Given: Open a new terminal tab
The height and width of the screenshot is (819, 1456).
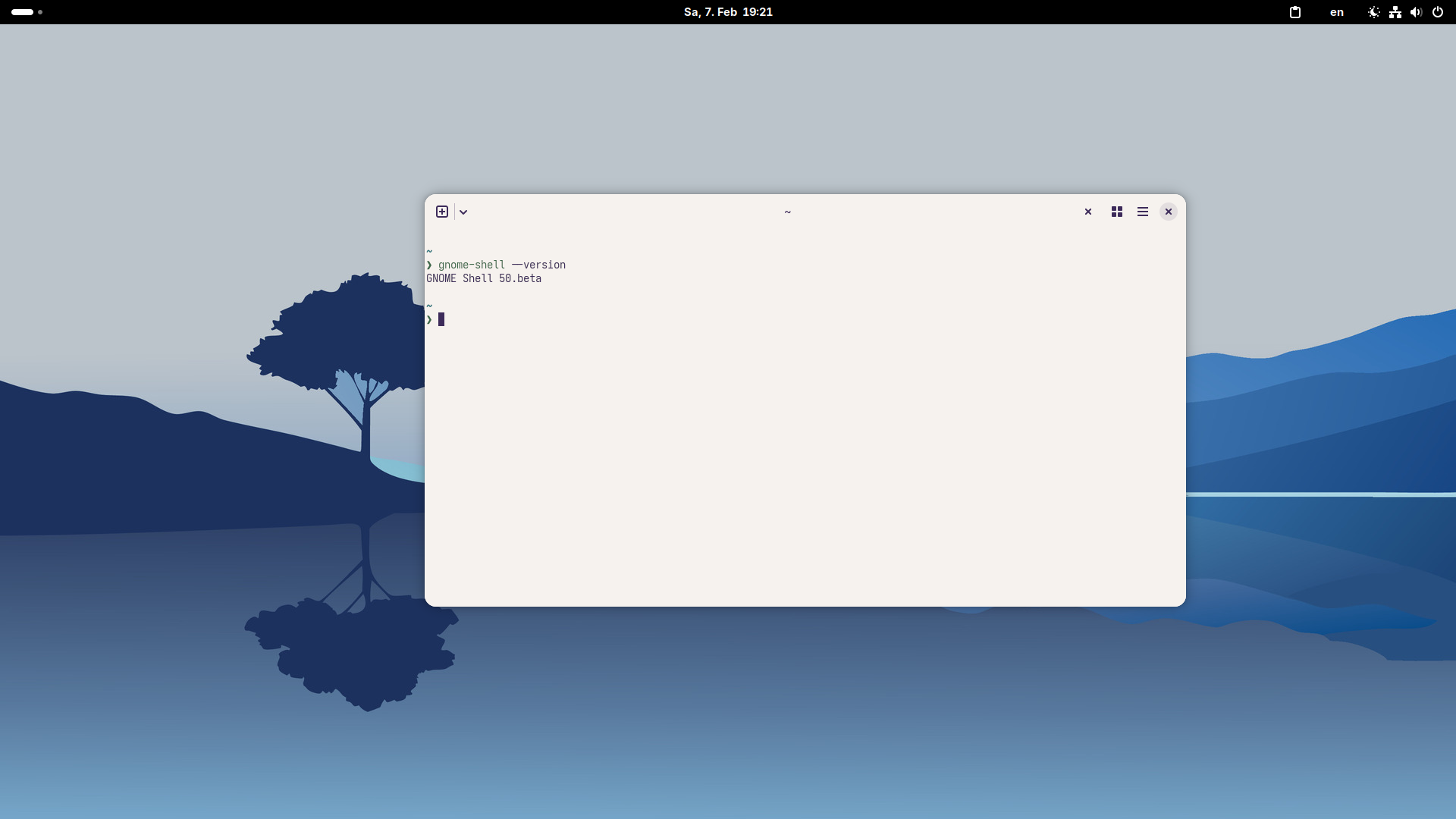Looking at the screenshot, I should pos(442,212).
